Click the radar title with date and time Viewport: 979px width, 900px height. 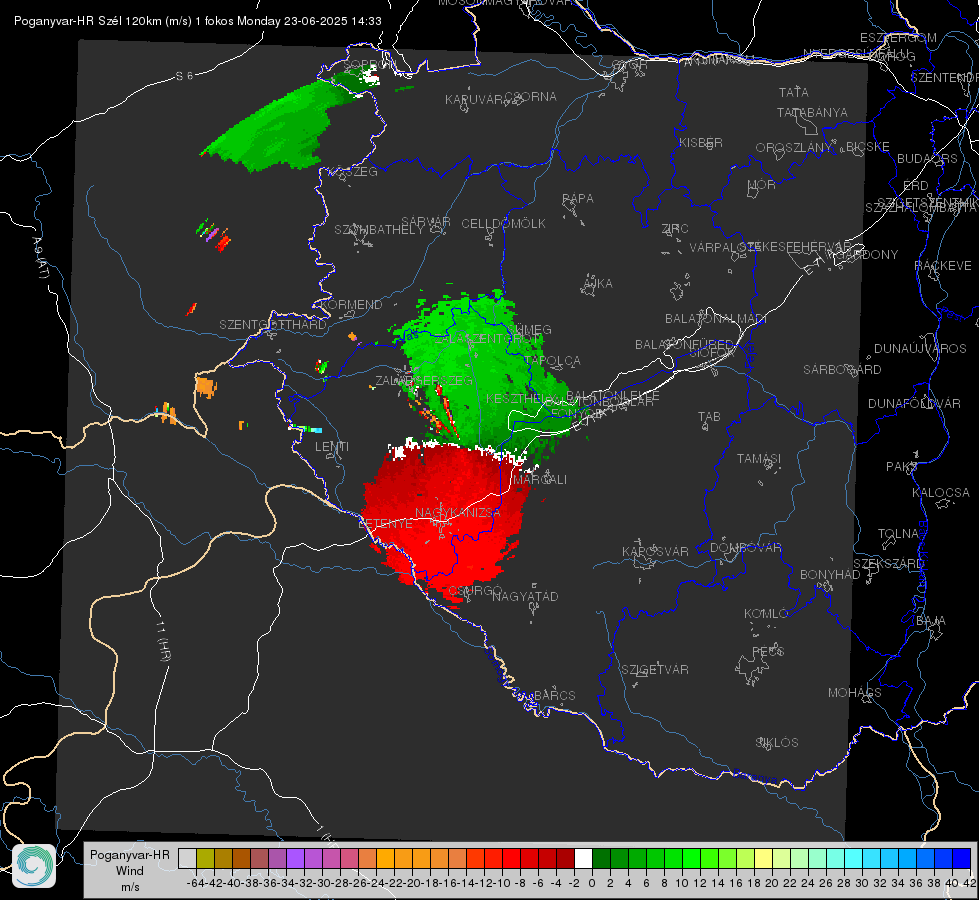197,21
